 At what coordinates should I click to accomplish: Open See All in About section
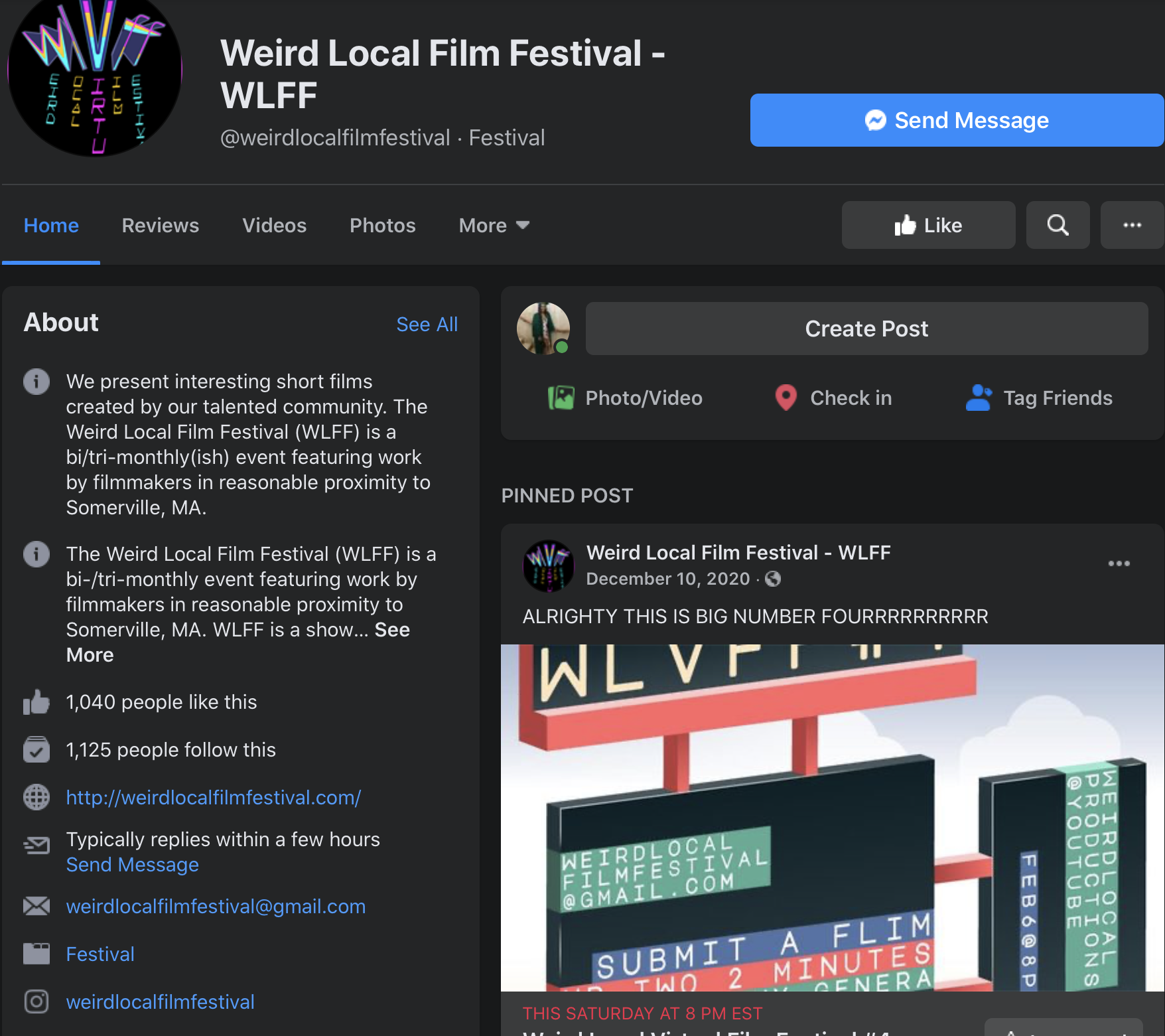pos(427,325)
